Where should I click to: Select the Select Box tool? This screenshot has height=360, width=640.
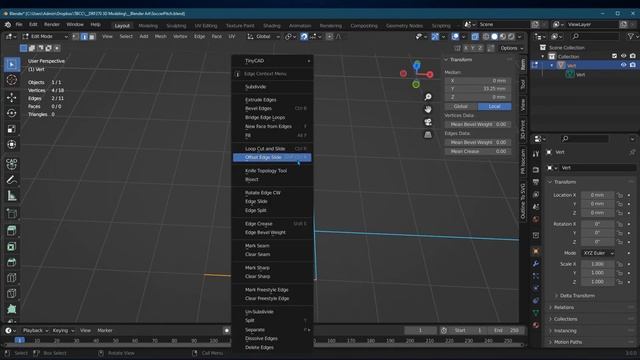click(x=12, y=64)
